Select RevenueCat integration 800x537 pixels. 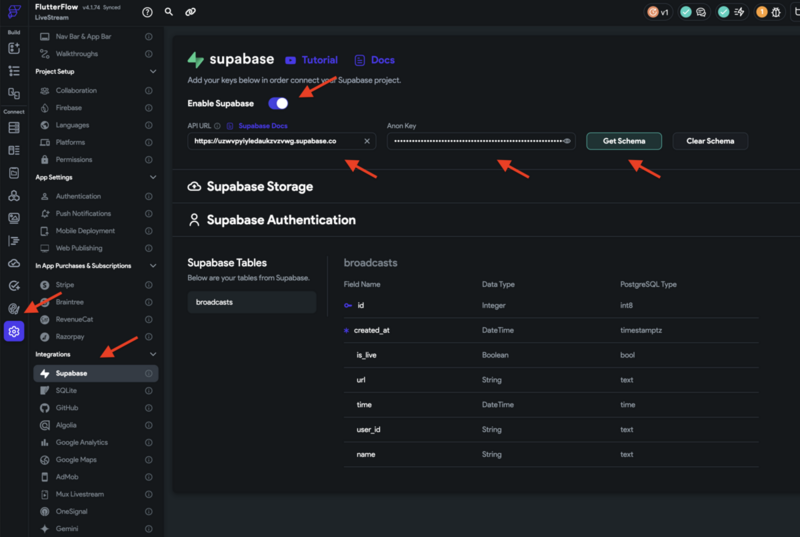pos(96,320)
